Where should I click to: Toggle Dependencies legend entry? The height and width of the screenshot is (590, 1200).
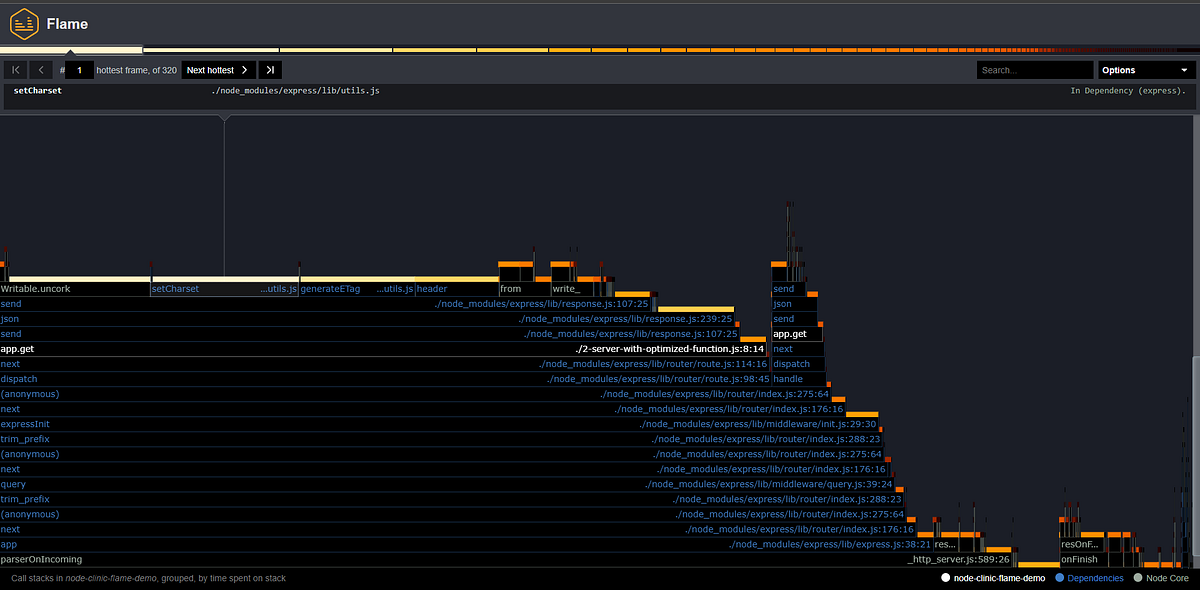pyautogui.click(x=1088, y=578)
